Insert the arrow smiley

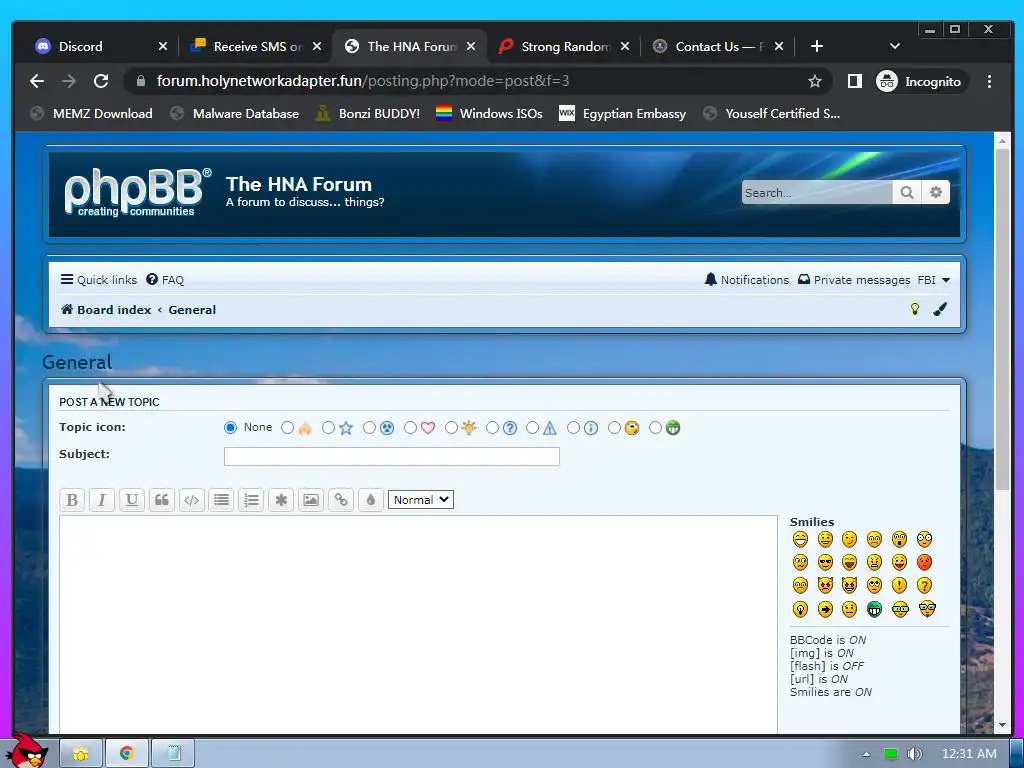825,609
